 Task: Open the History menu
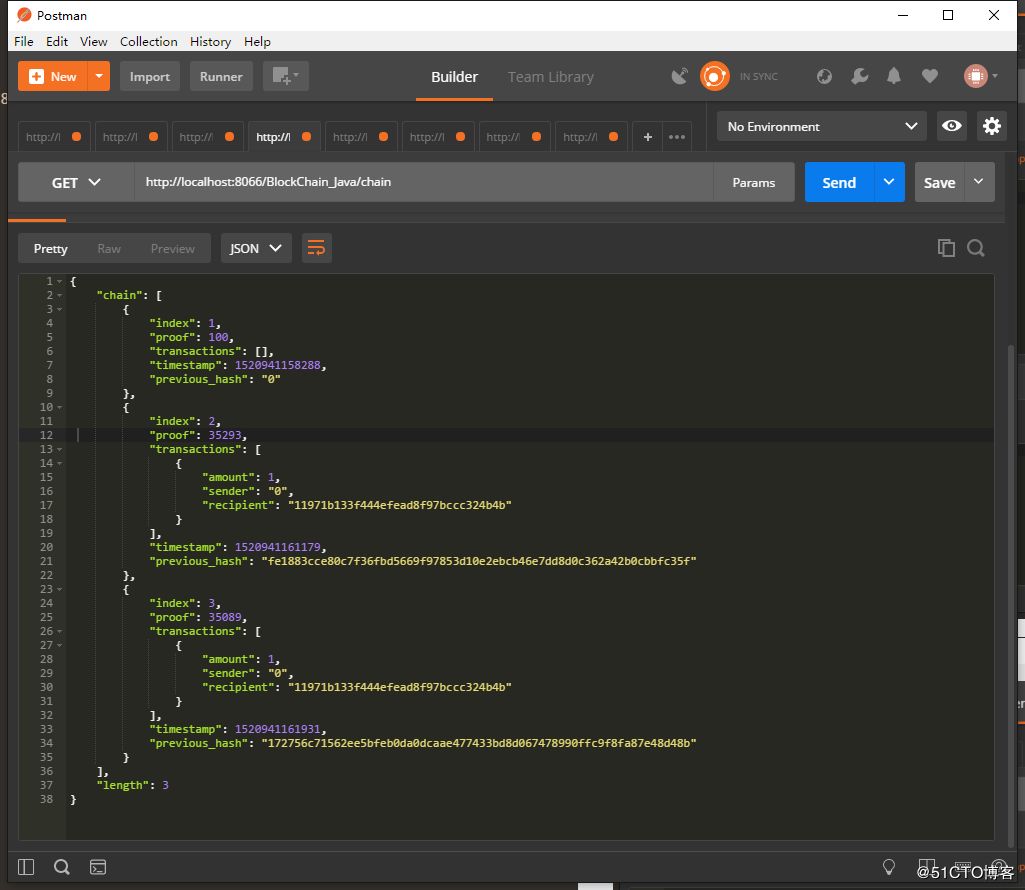(x=210, y=41)
